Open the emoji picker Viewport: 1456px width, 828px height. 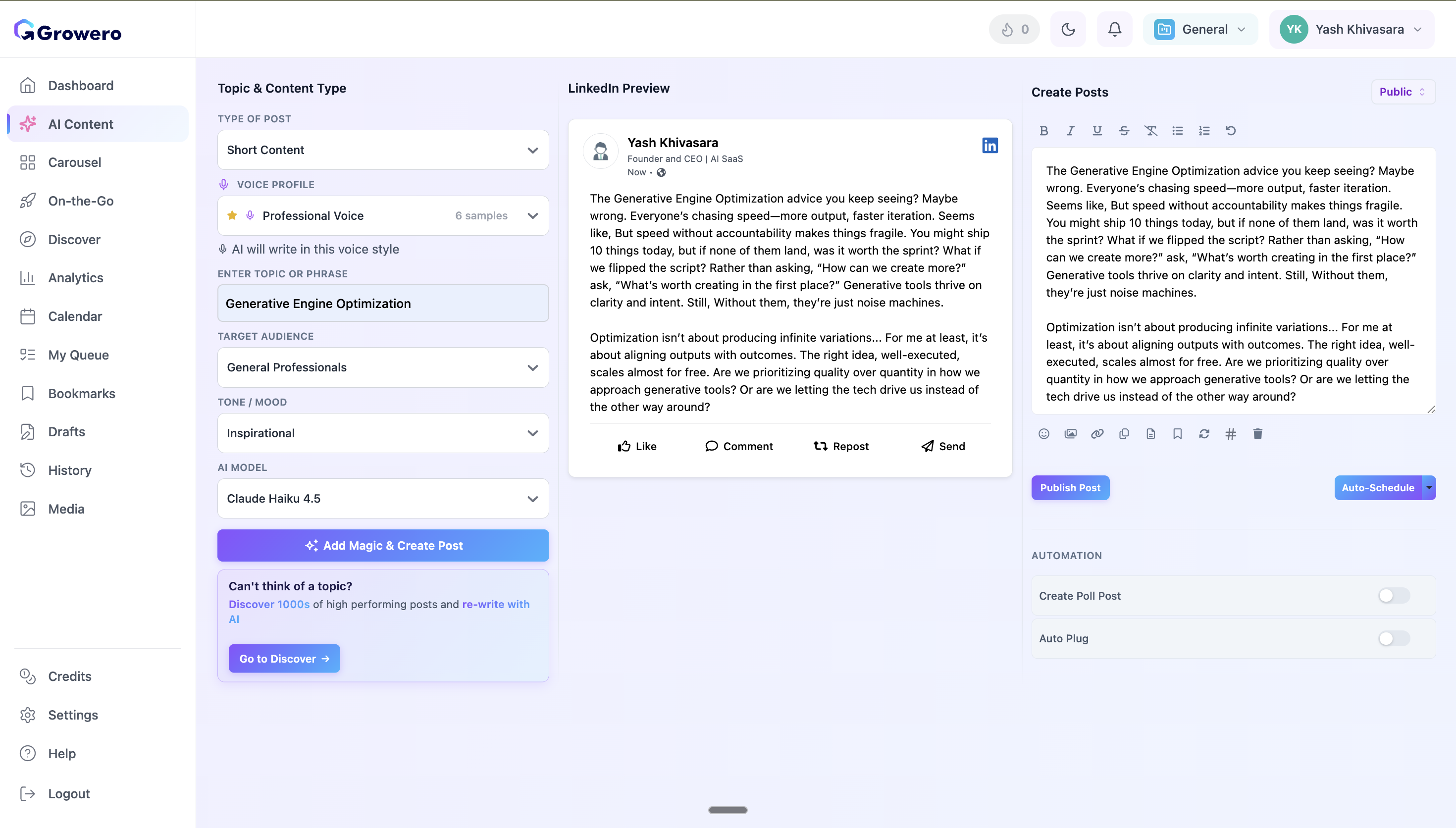[x=1044, y=433]
